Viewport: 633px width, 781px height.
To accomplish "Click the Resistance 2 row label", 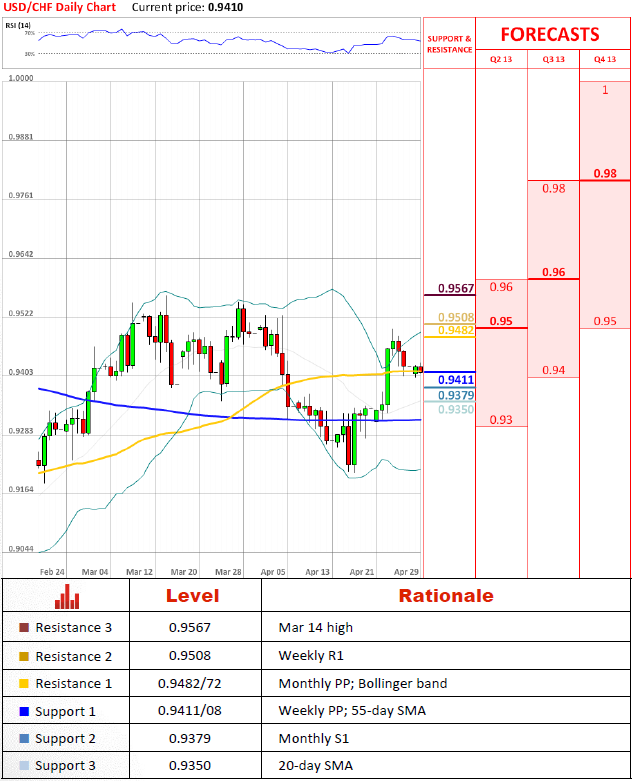I will 74,656.
